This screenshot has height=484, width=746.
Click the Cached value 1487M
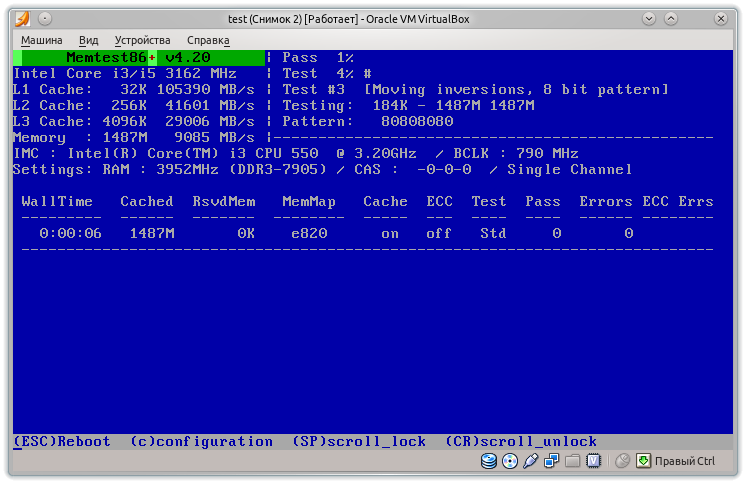[x=152, y=233]
